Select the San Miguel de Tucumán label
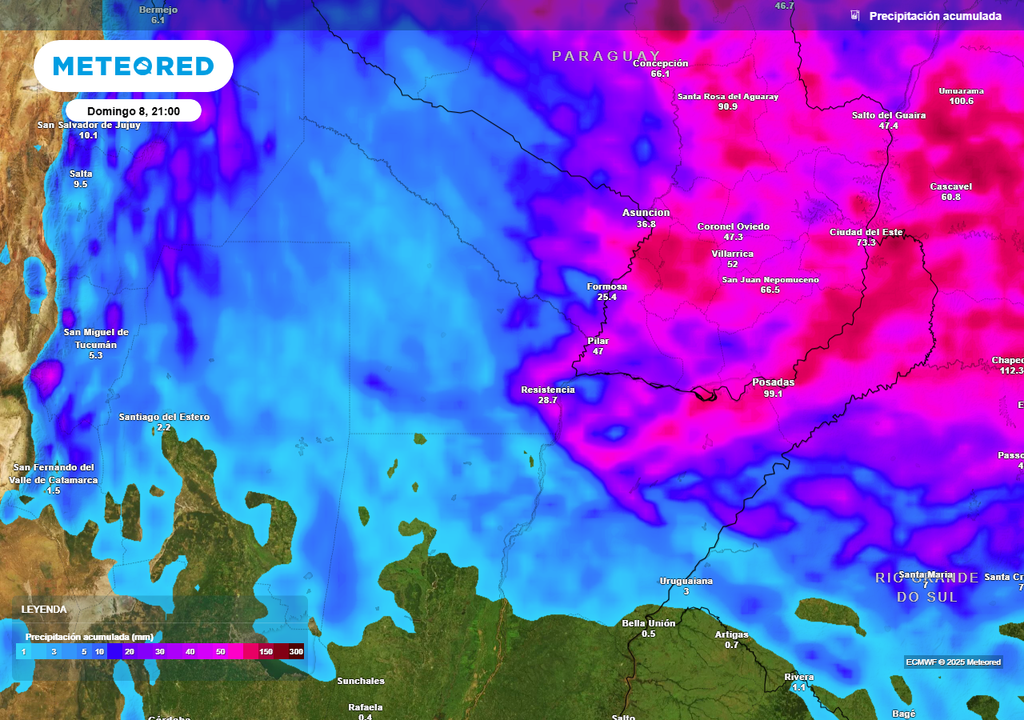Viewport: 1024px width, 720px height. click(97, 336)
